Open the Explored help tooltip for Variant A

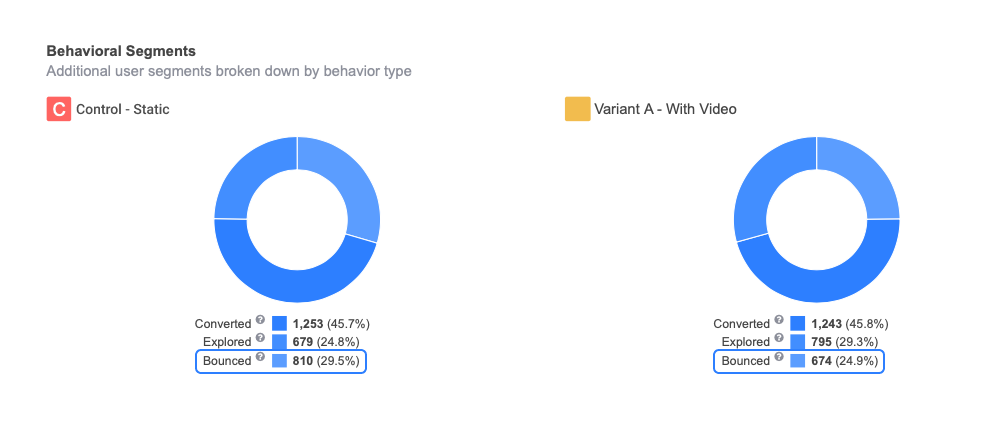tap(779, 339)
